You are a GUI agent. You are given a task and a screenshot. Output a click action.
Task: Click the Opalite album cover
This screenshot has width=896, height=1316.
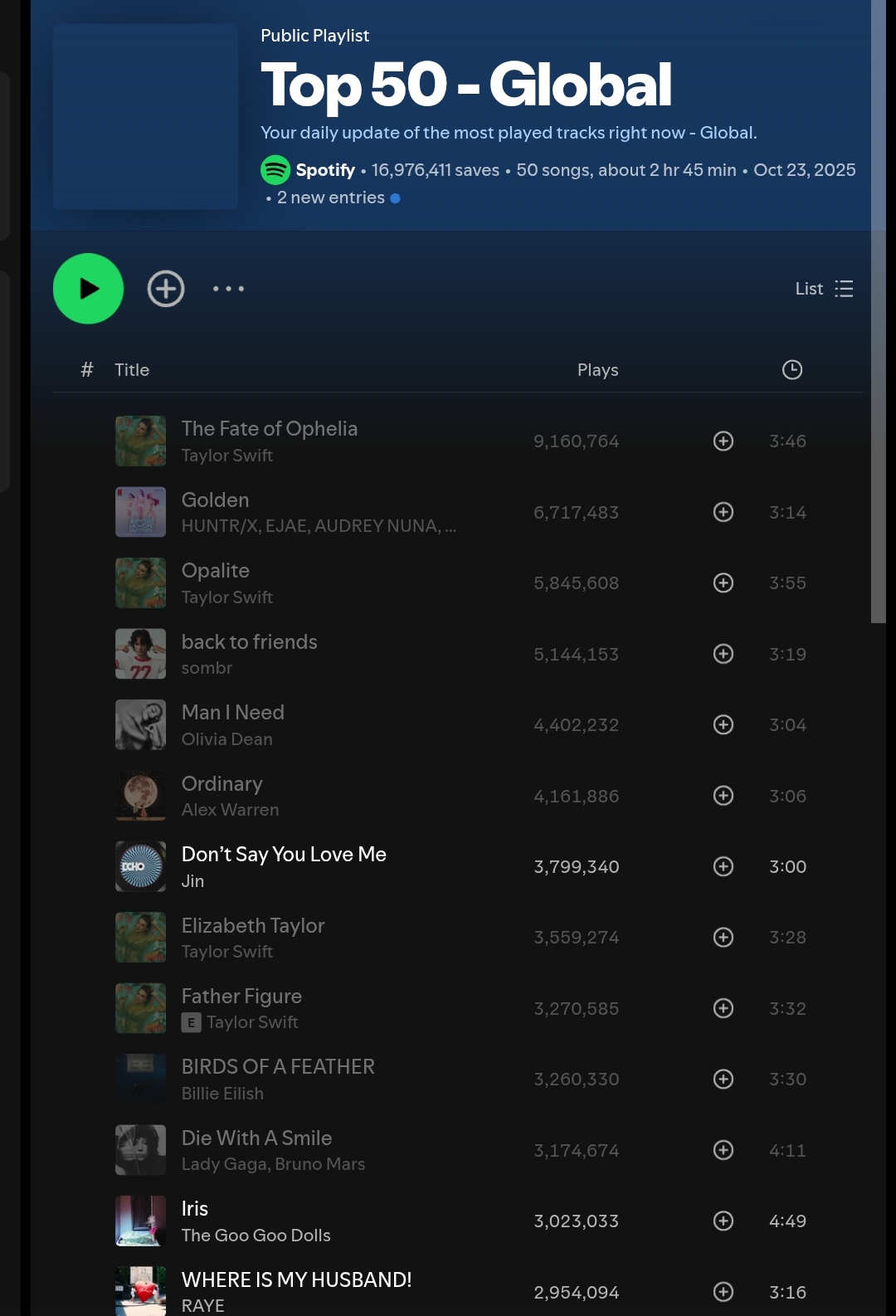[140, 583]
